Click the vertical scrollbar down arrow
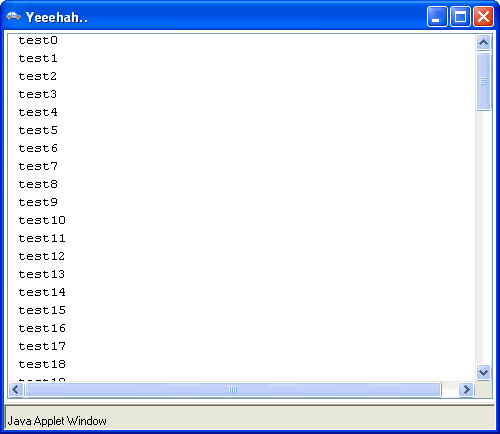The height and width of the screenshot is (434, 500). [483, 372]
